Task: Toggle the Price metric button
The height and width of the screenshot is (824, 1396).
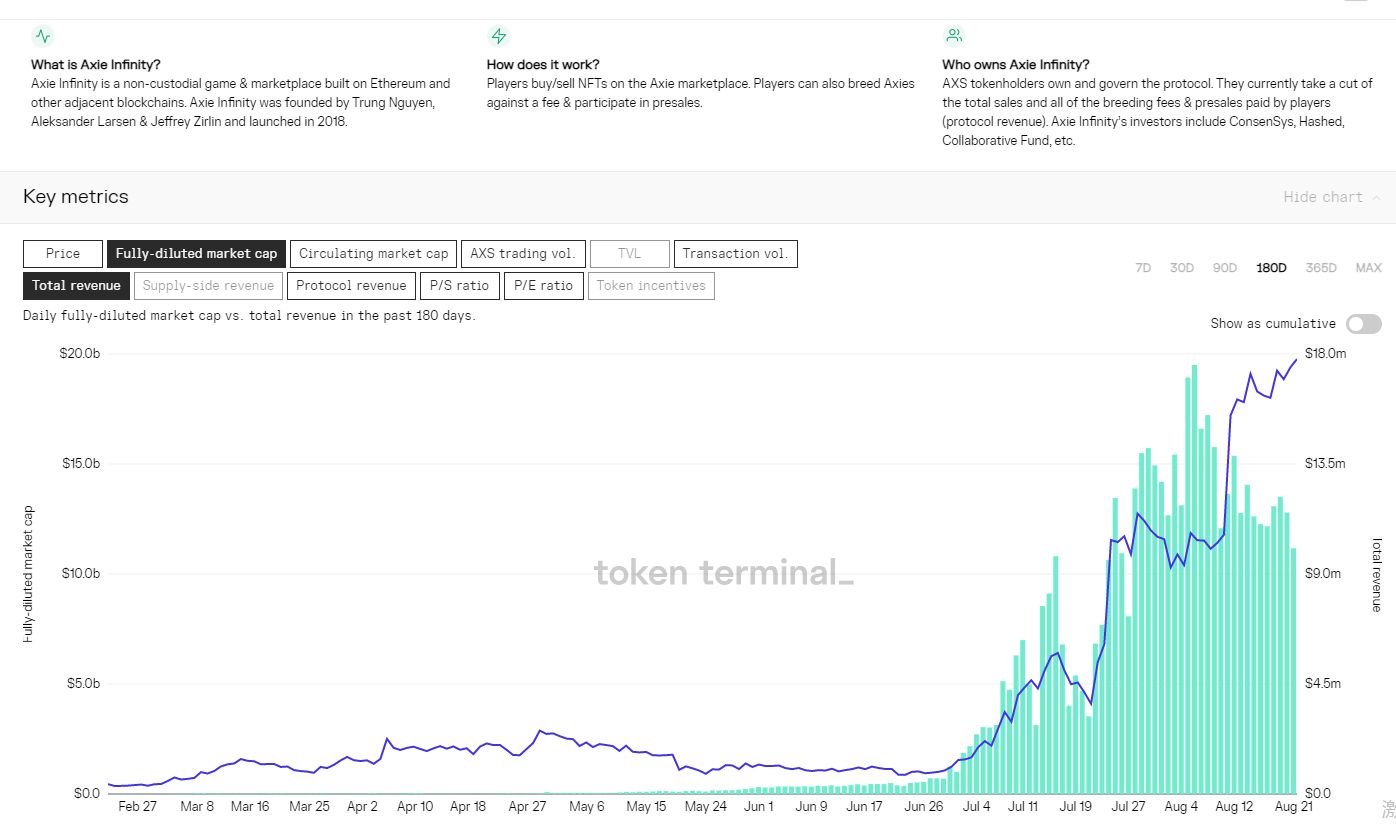Action: click(x=63, y=254)
